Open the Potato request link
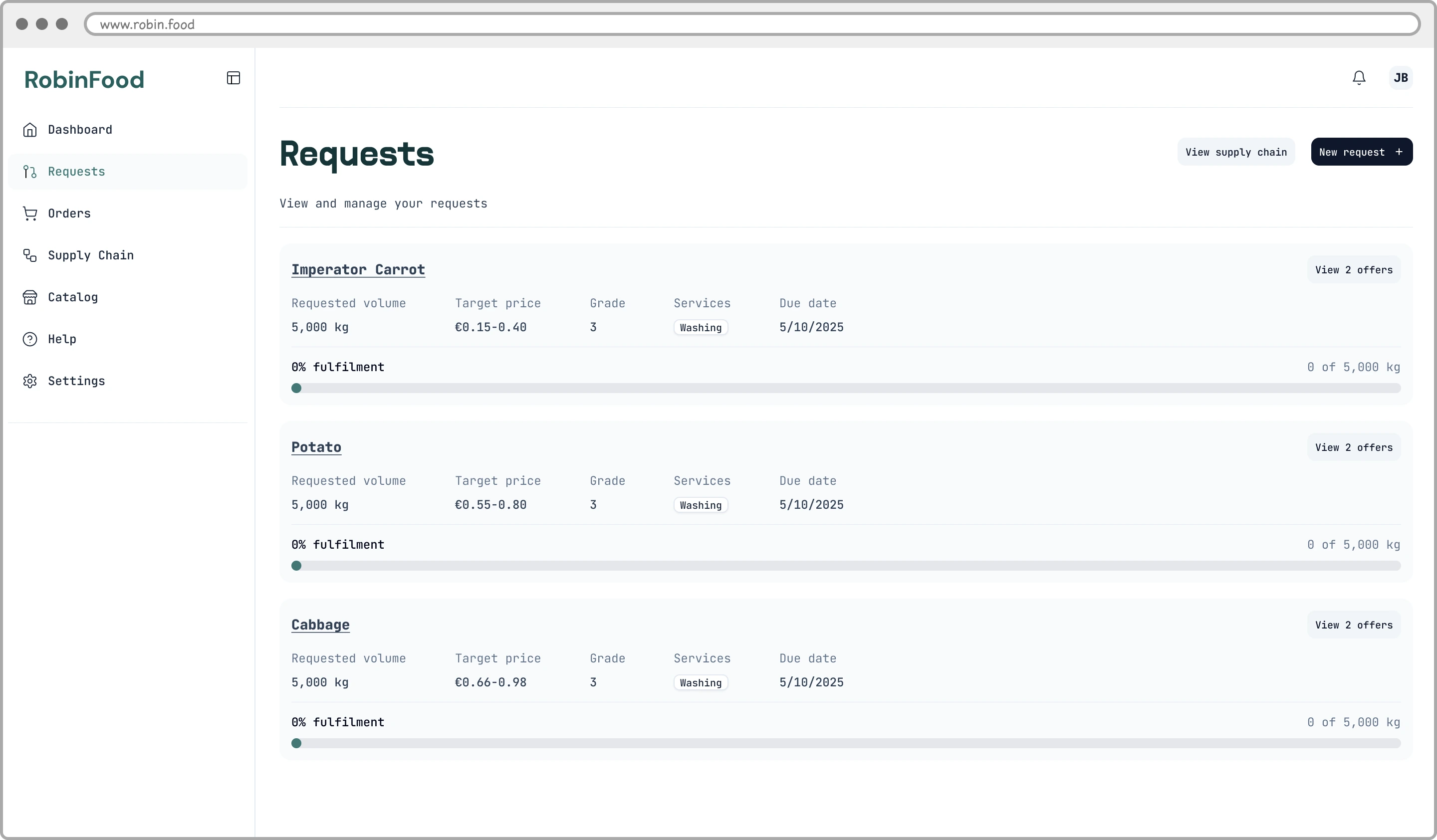This screenshot has height=840, width=1437. 316,447
